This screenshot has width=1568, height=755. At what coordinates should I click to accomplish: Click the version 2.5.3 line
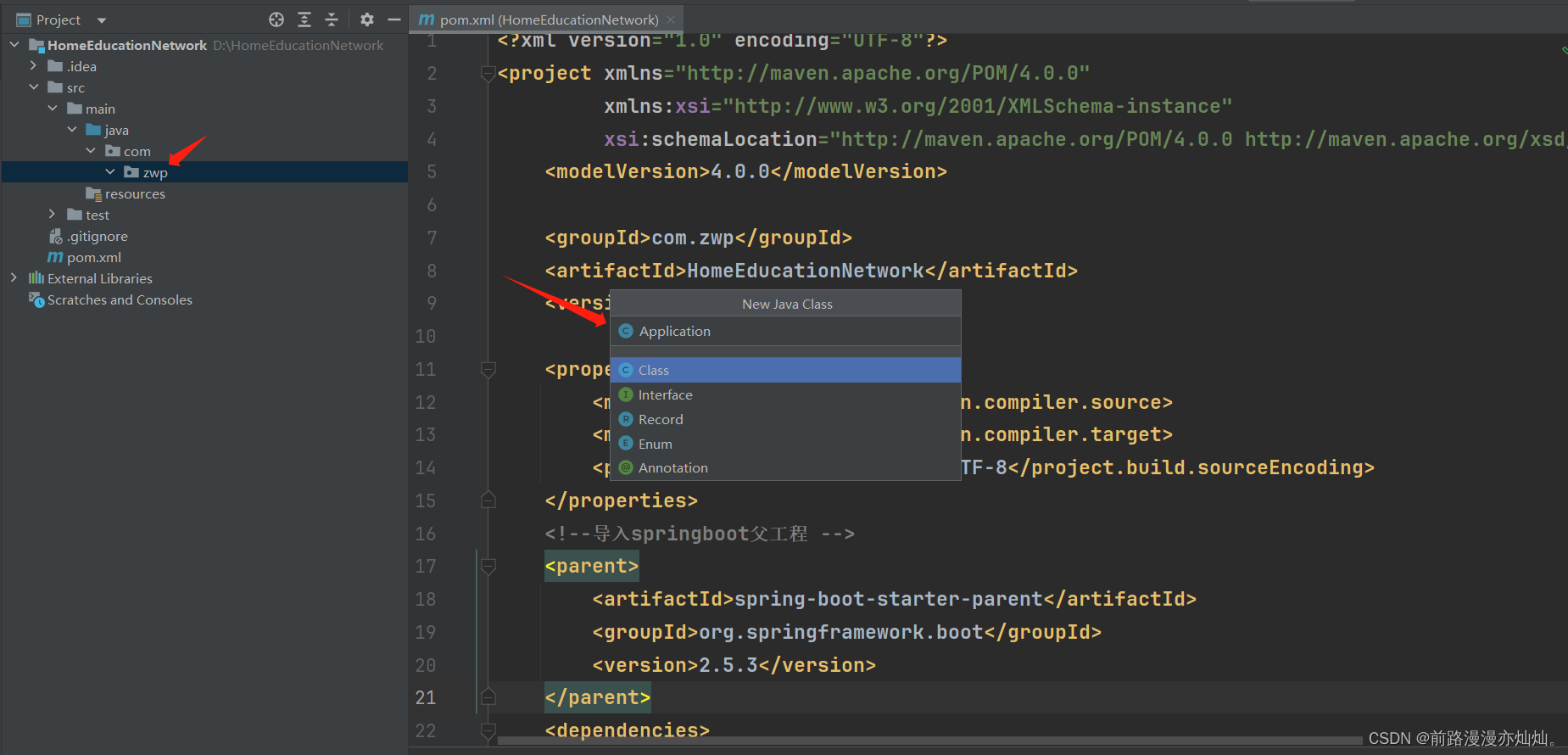tap(734, 665)
